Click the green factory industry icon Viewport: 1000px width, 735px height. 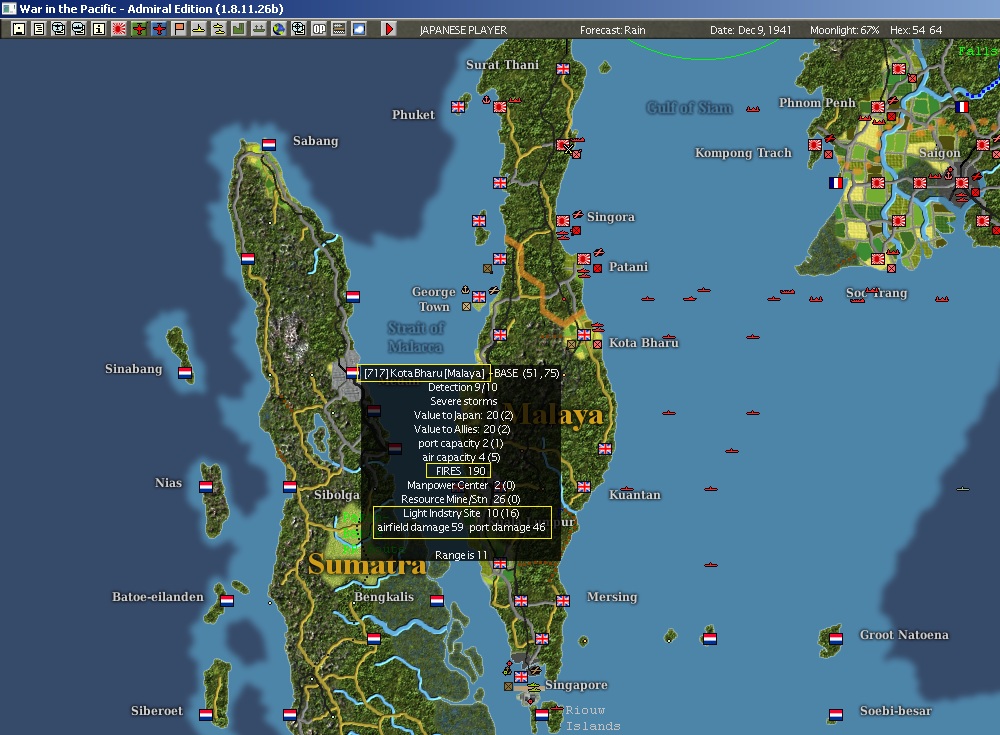[239, 29]
